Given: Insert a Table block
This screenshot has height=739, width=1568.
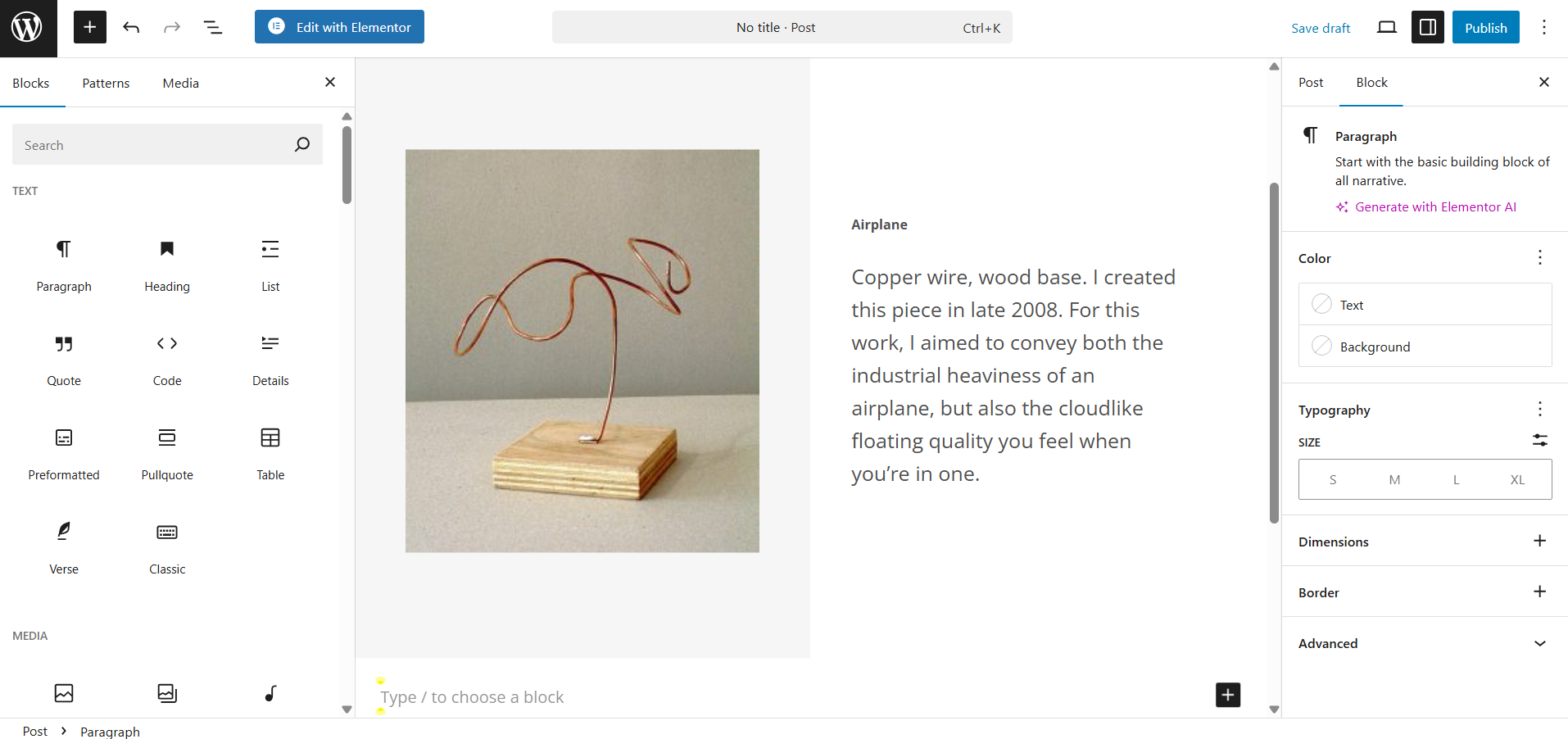Looking at the screenshot, I should [x=270, y=452].
